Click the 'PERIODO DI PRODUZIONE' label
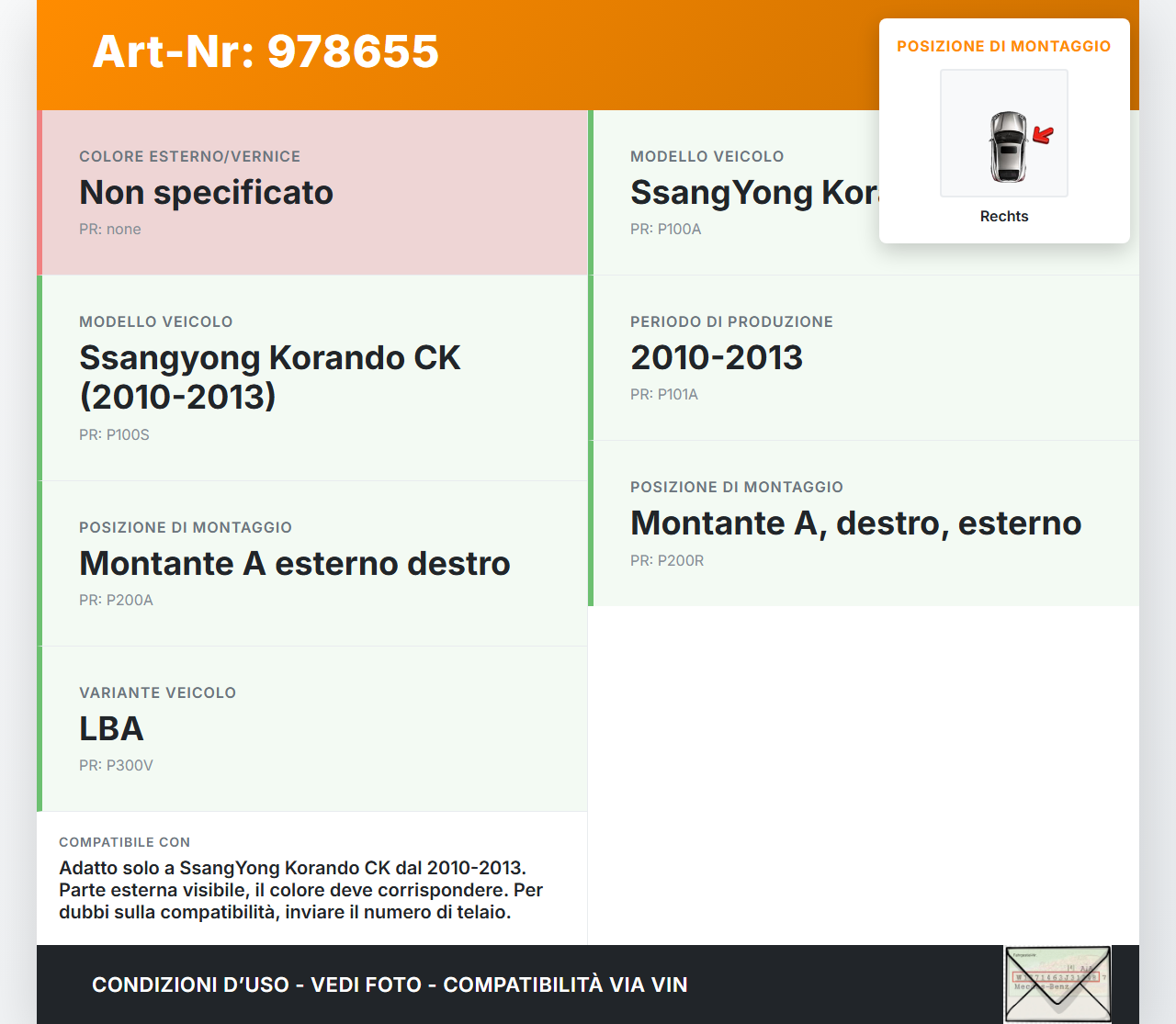Viewport: 1176px width, 1024px height. click(x=732, y=321)
